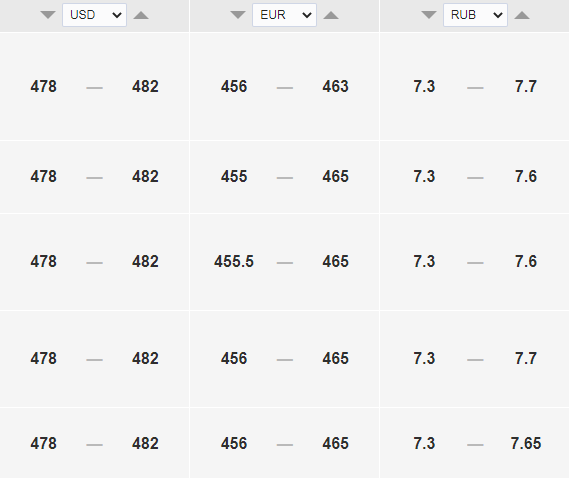Select the RUB sell rate 7.65

tap(526, 443)
